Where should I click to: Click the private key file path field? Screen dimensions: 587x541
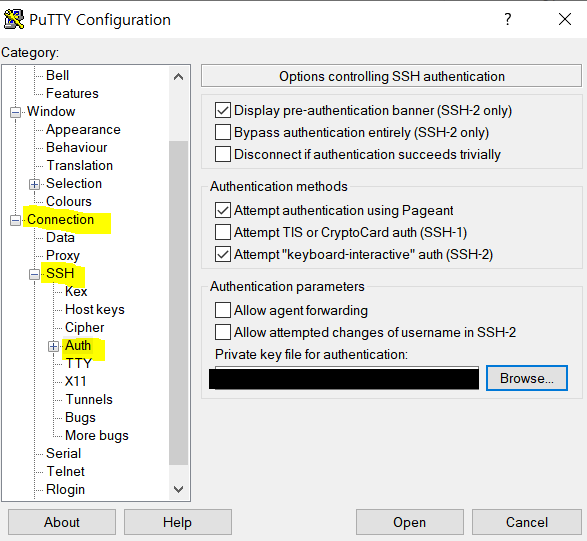(344, 379)
